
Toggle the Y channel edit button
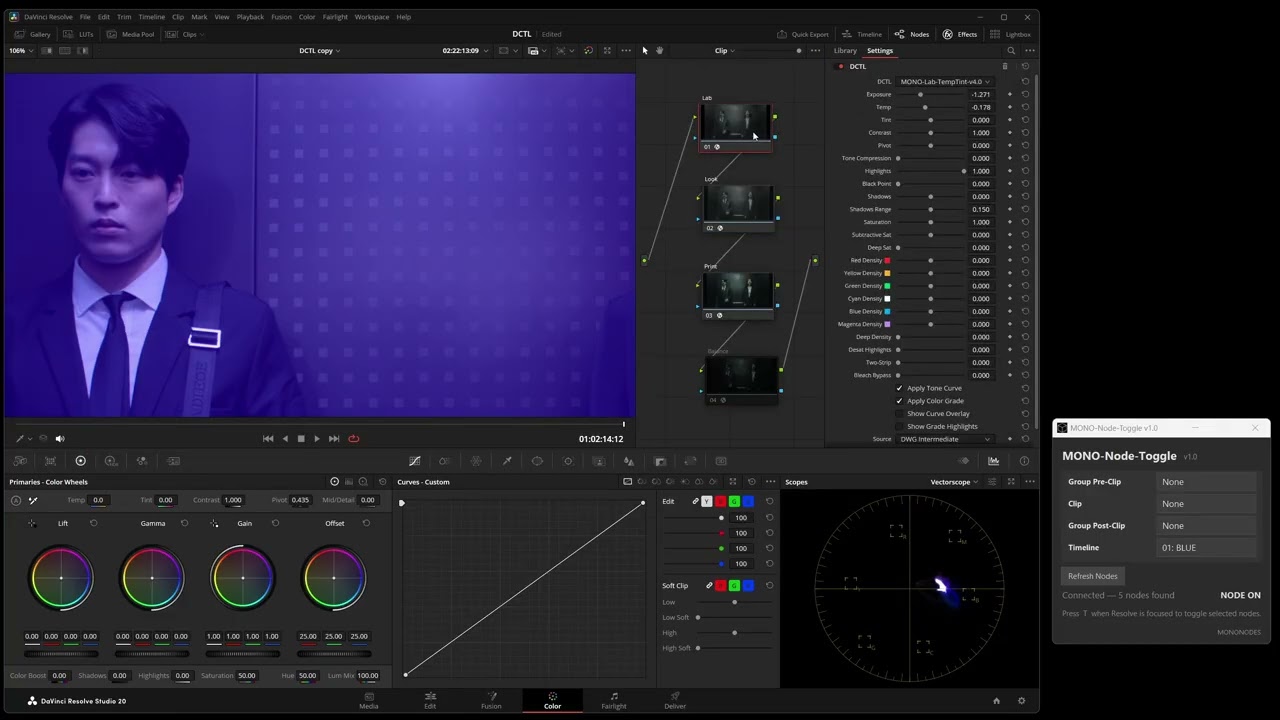tap(707, 501)
